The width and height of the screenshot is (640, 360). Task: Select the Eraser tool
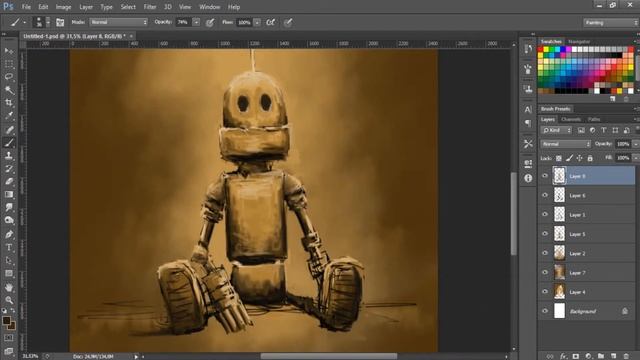pos(9,182)
